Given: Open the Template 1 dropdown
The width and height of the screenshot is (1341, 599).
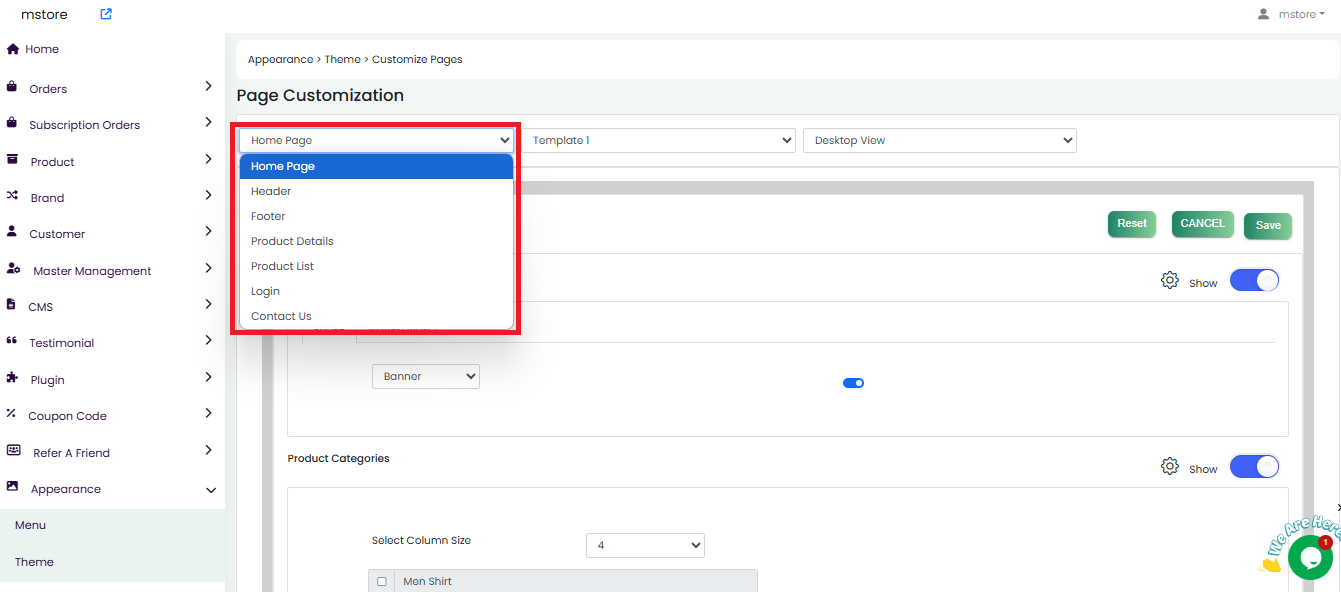Looking at the screenshot, I should pyautogui.click(x=658, y=140).
